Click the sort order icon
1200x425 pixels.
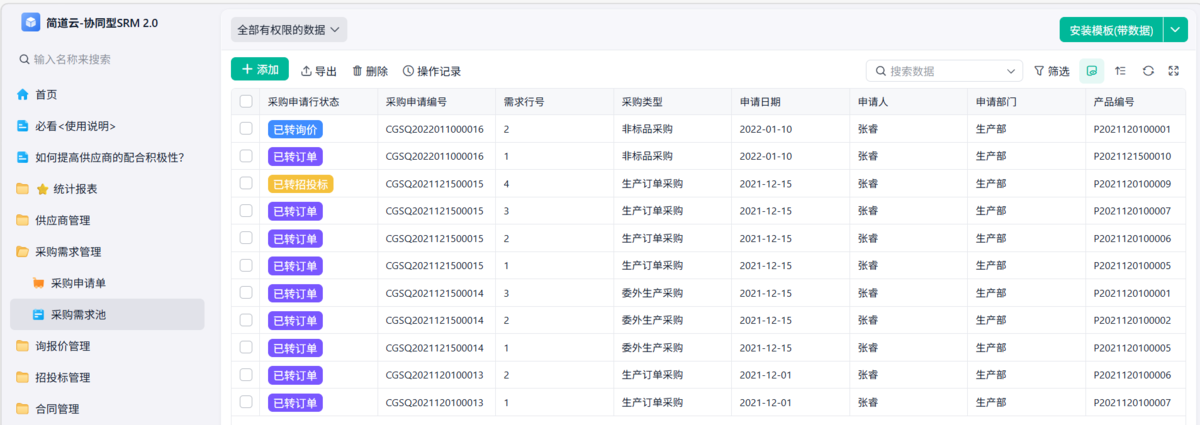1120,71
